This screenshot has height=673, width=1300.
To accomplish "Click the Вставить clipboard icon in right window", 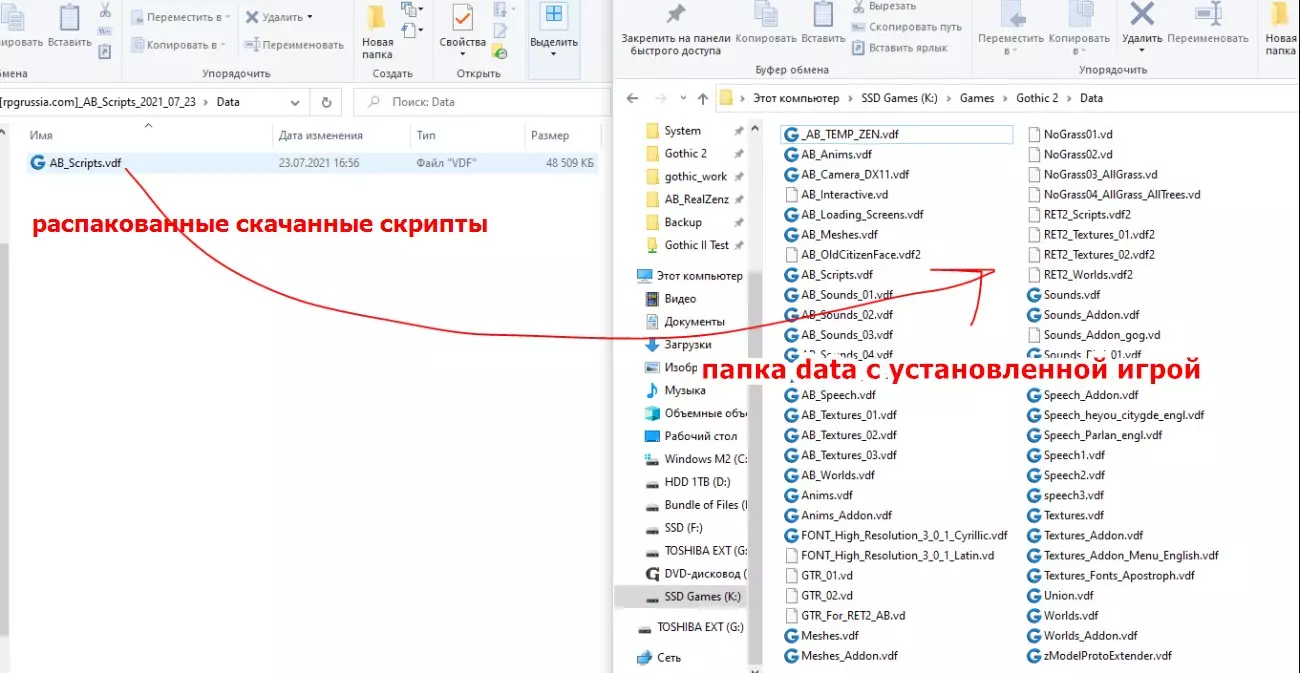I will coord(823,14).
